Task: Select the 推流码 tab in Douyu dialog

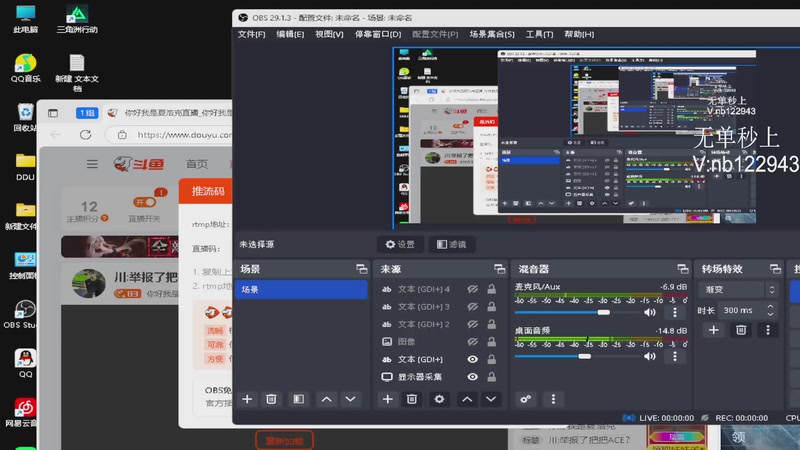Action: [x=208, y=191]
